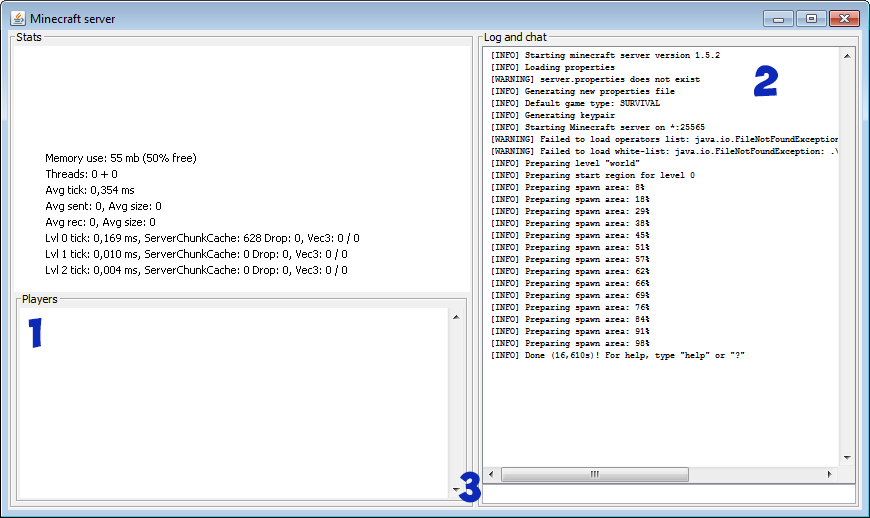
Task: Click the 'Players' panel label
Action: [39, 299]
